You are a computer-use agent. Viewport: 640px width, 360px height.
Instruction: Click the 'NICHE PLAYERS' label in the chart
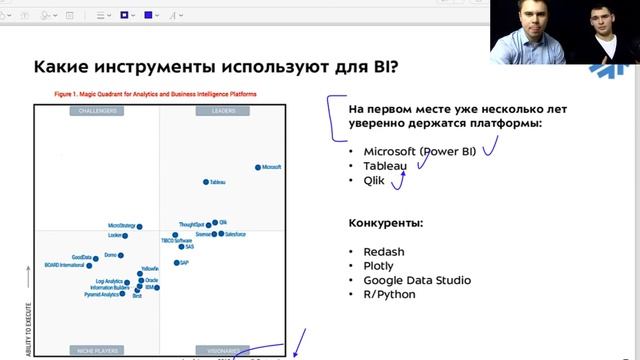(x=97, y=351)
